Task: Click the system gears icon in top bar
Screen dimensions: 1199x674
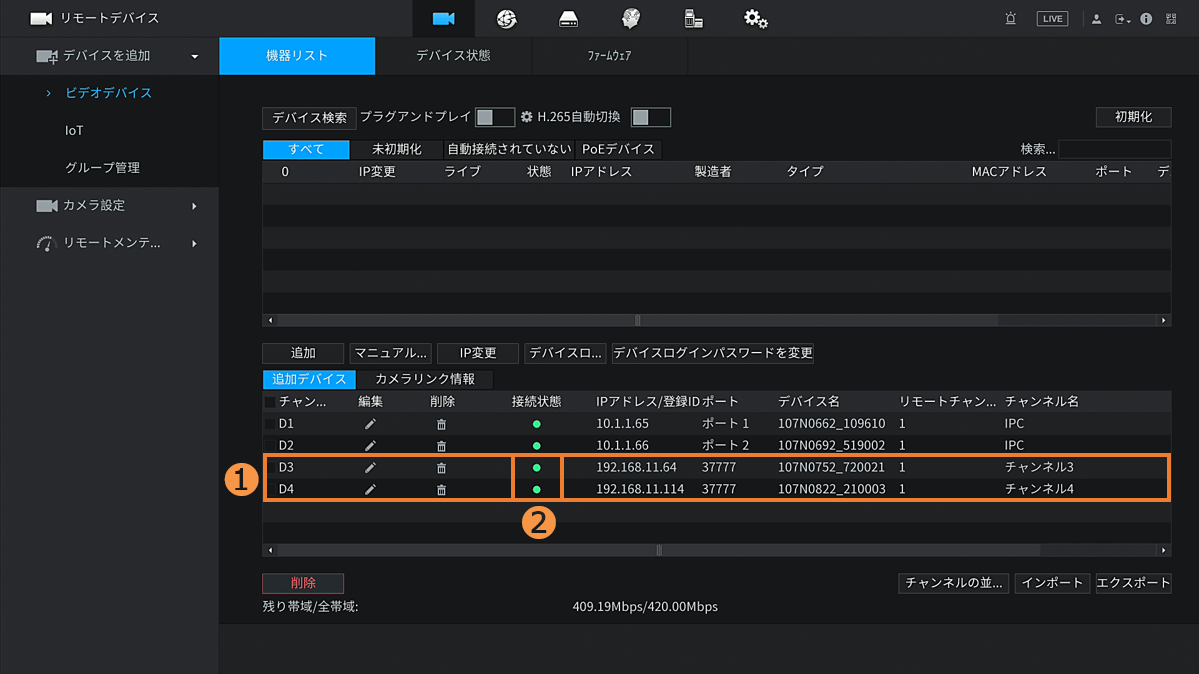Action: [x=756, y=19]
